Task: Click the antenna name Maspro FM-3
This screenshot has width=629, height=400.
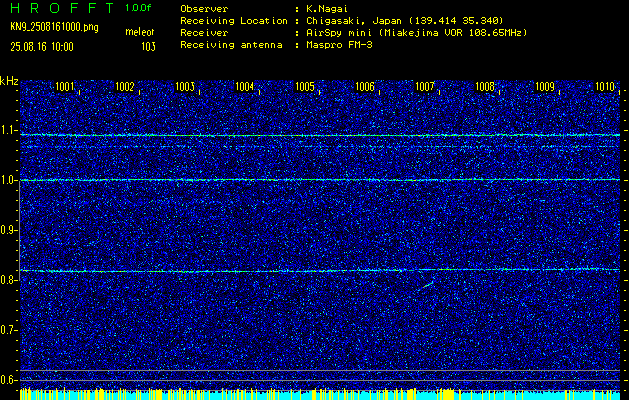Action: point(338,45)
